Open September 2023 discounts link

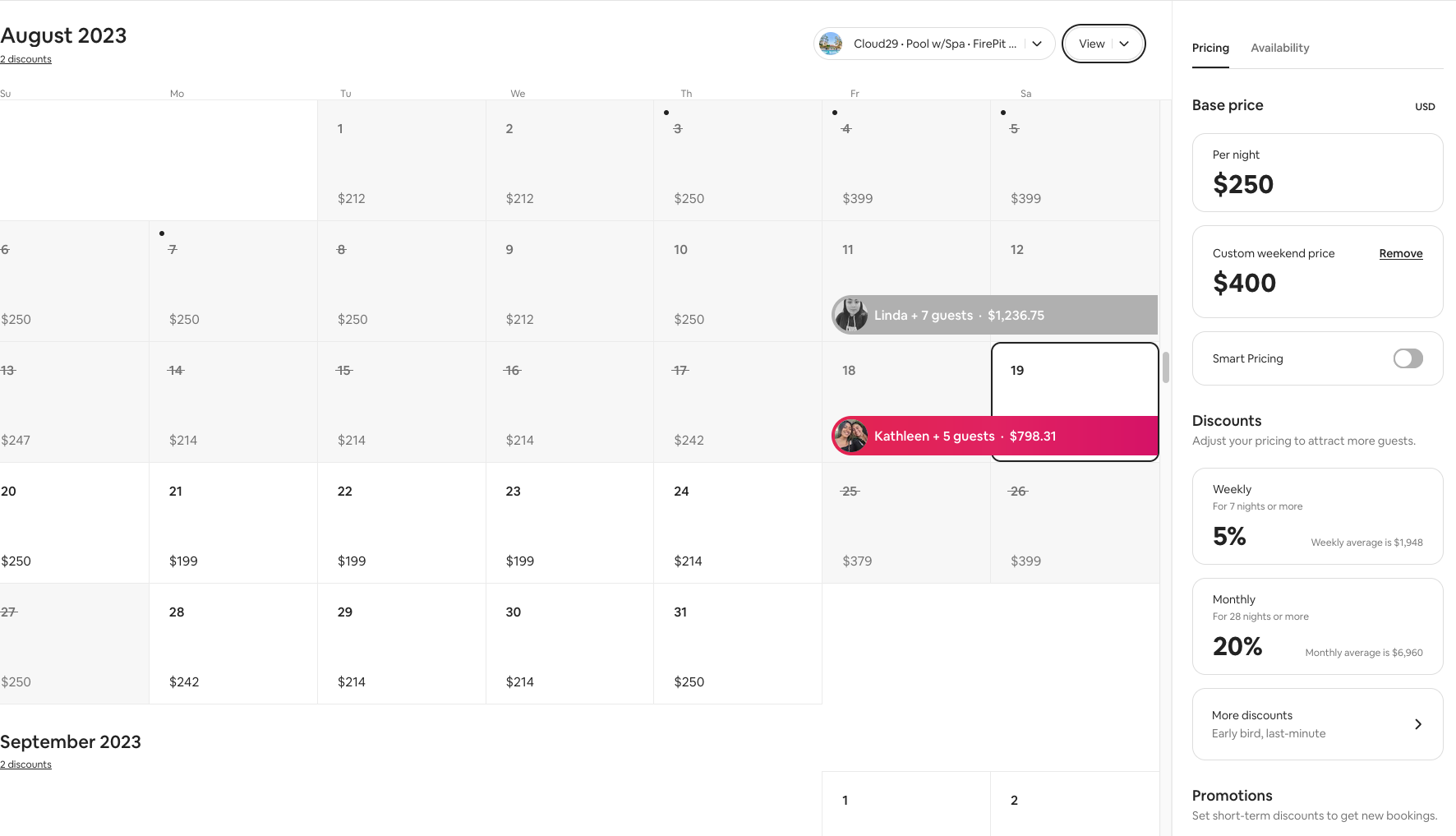(x=25, y=764)
